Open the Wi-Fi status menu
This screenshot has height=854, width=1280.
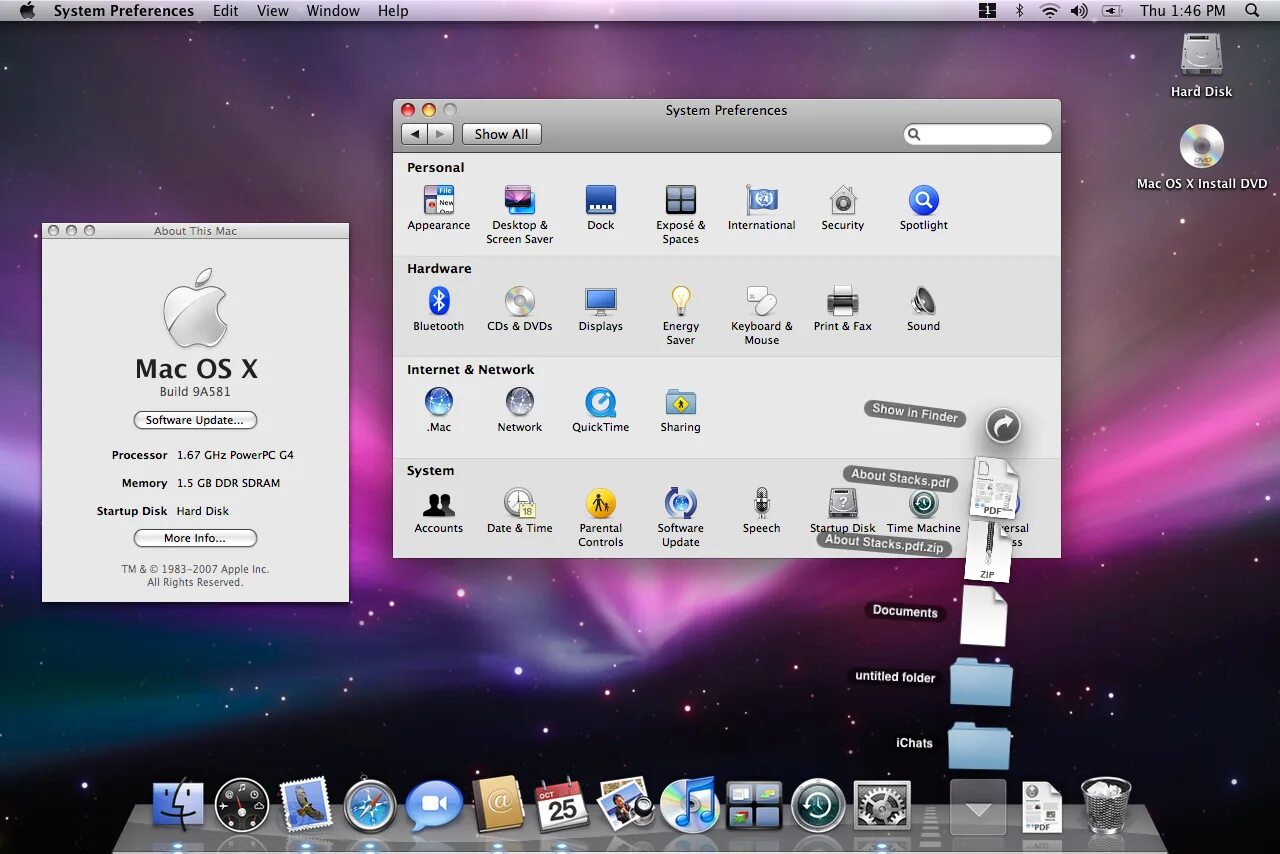pyautogui.click(x=1049, y=11)
